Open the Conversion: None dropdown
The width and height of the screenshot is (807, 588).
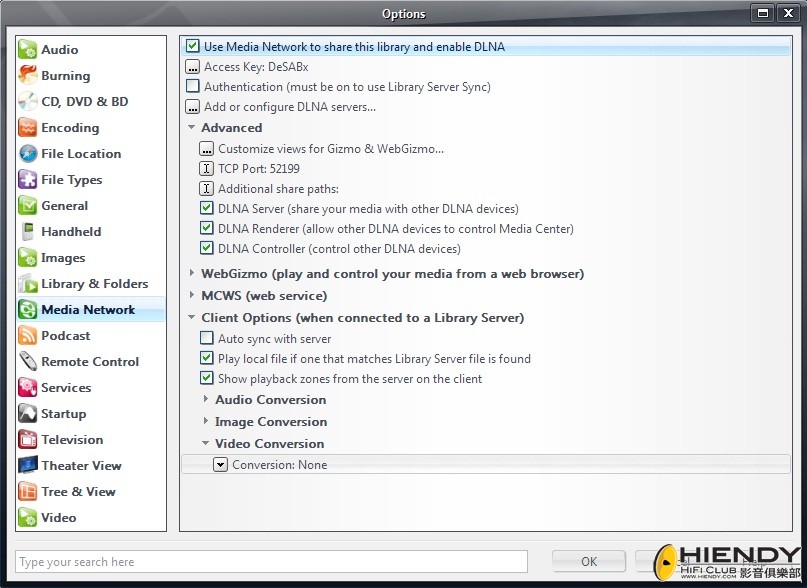coord(220,464)
